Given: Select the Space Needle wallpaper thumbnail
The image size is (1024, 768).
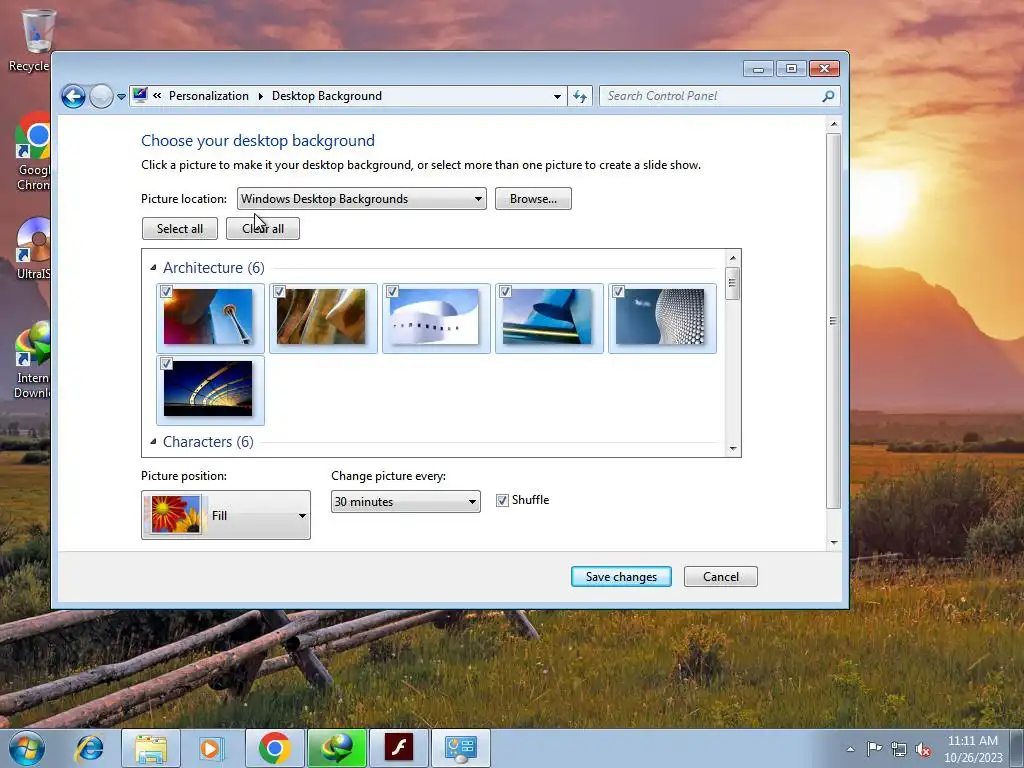Looking at the screenshot, I should pyautogui.click(x=208, y=317).
